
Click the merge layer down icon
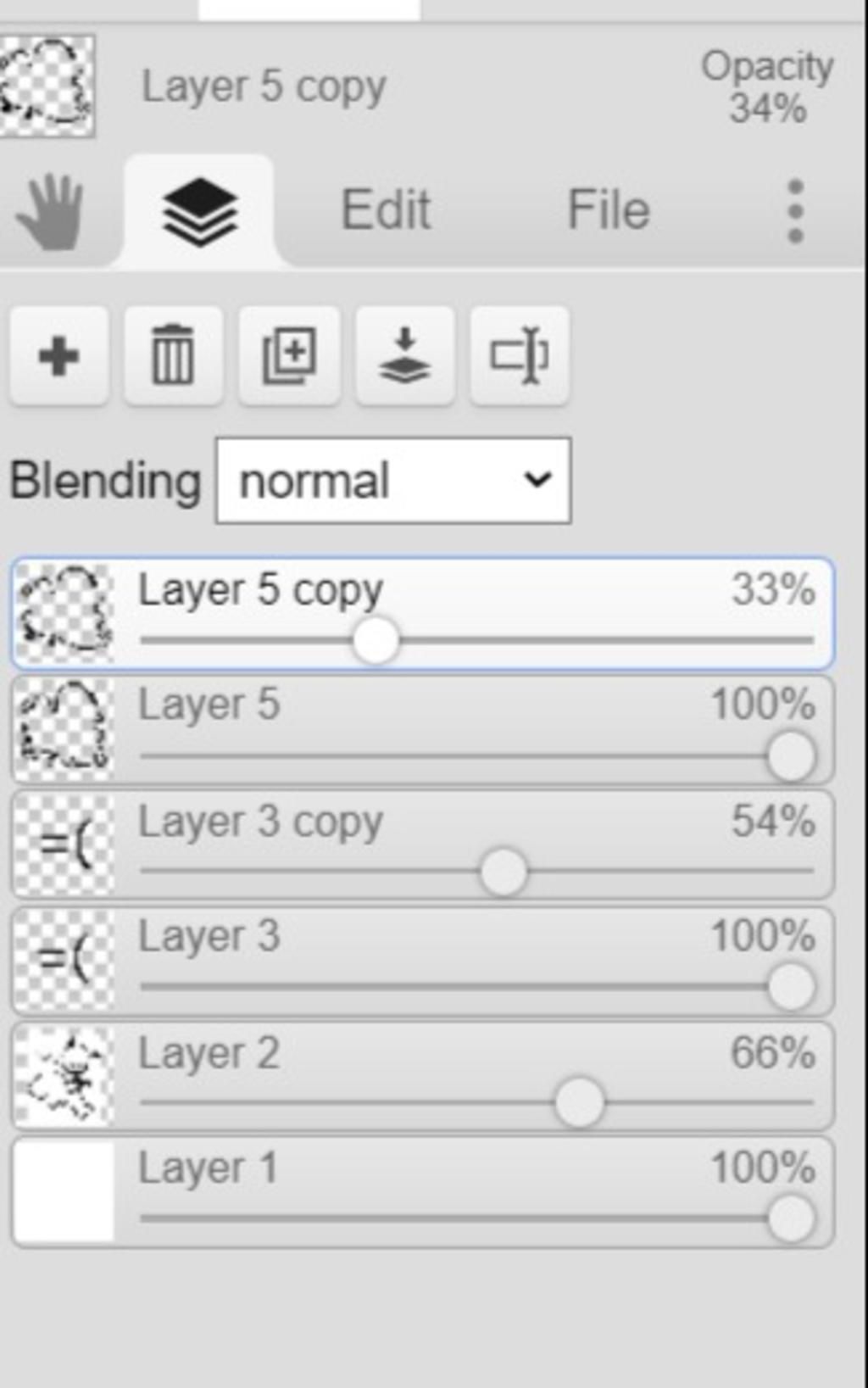404,355
